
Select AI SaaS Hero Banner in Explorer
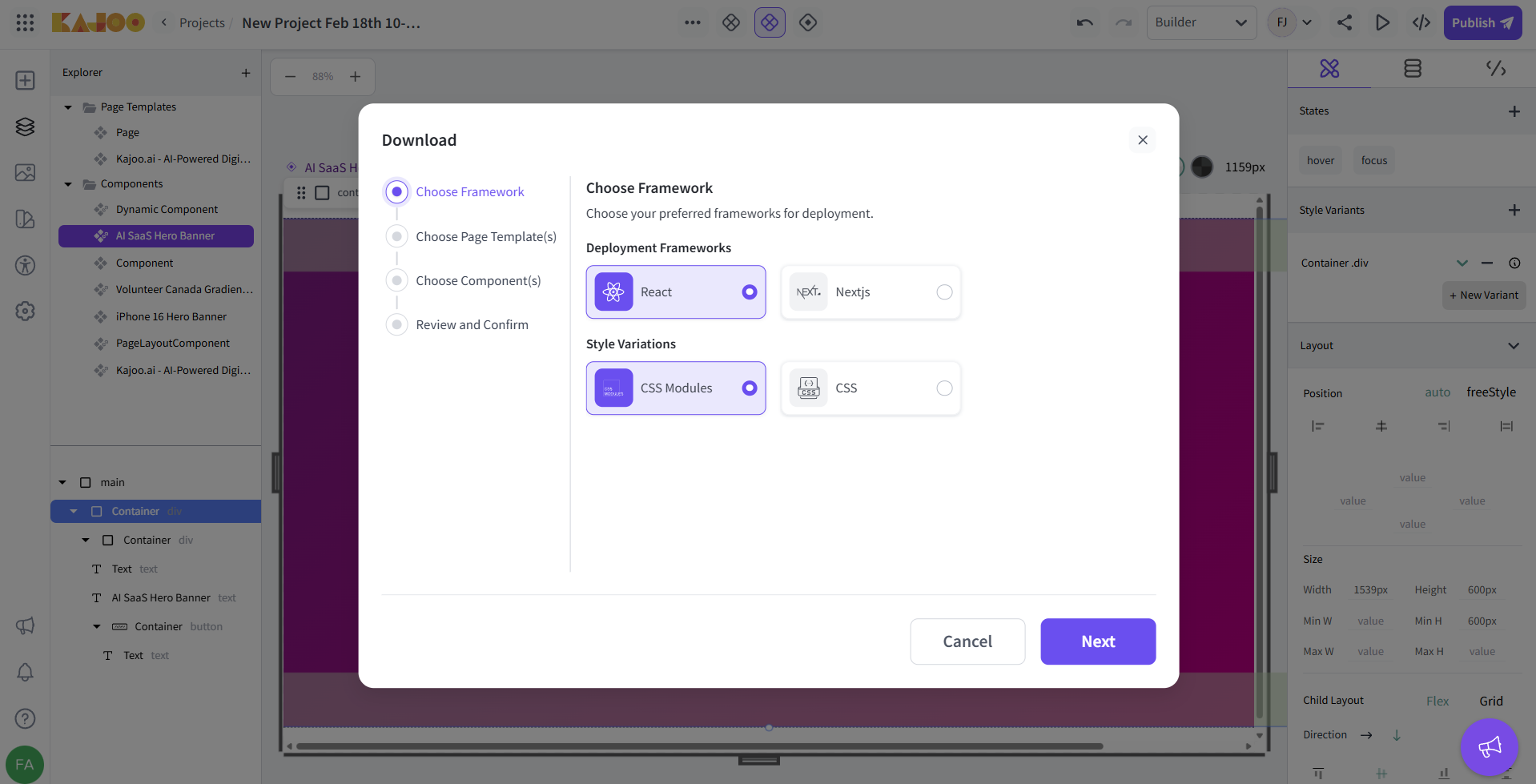156,236
